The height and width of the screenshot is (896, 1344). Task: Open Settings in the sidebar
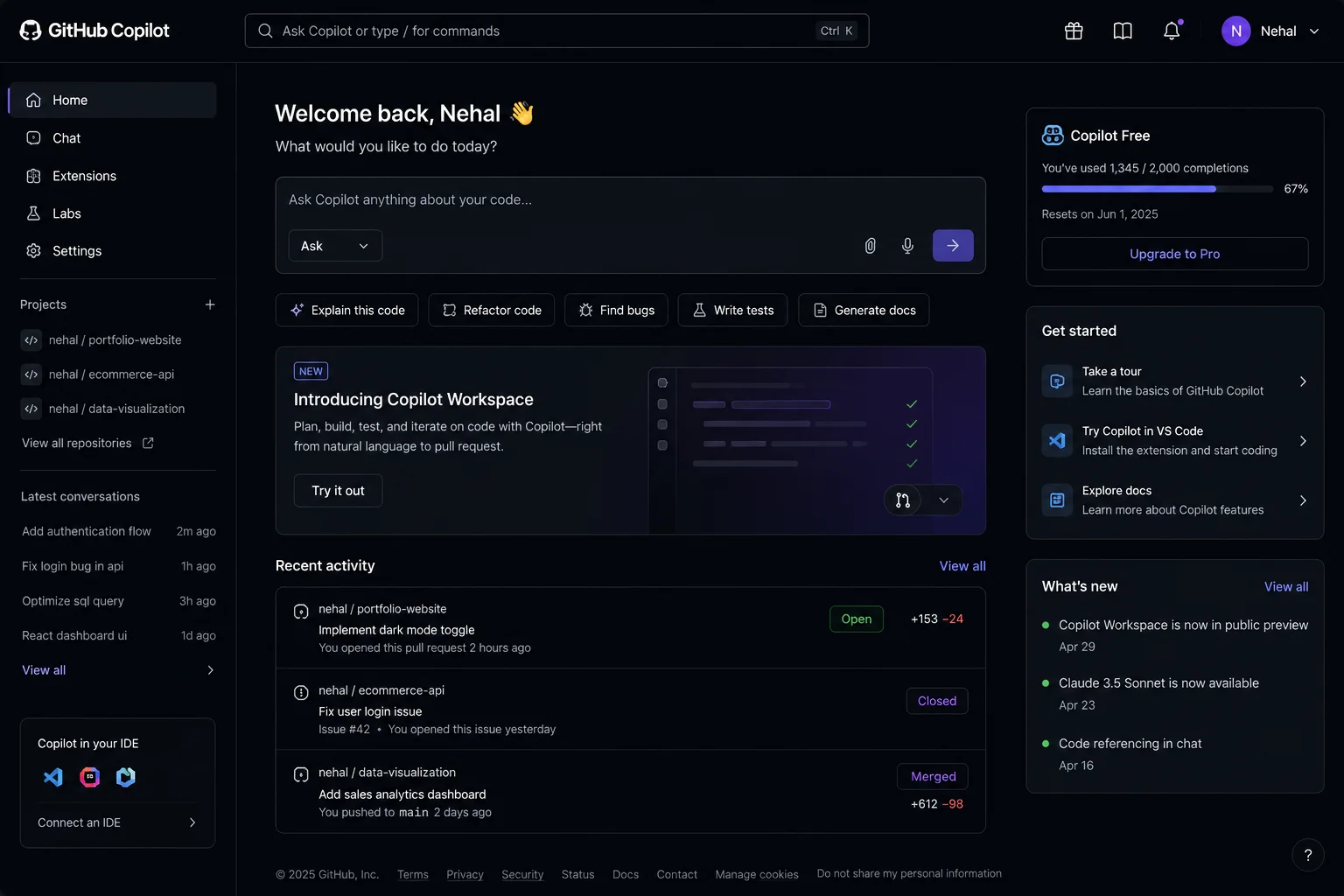click(113, 251)
